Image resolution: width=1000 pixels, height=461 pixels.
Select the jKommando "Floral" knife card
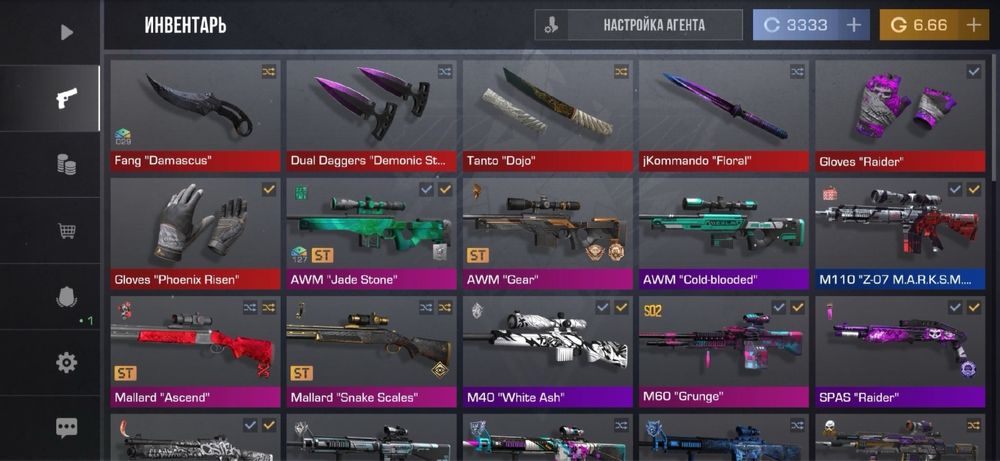point(724,116)
